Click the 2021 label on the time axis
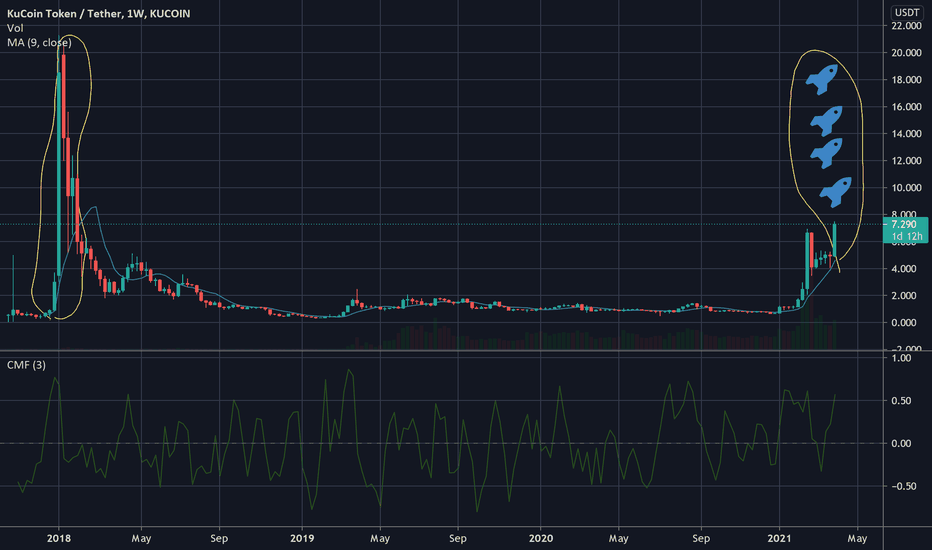The image size is (932, 550). pyautogui.click(x=779, y=538)
